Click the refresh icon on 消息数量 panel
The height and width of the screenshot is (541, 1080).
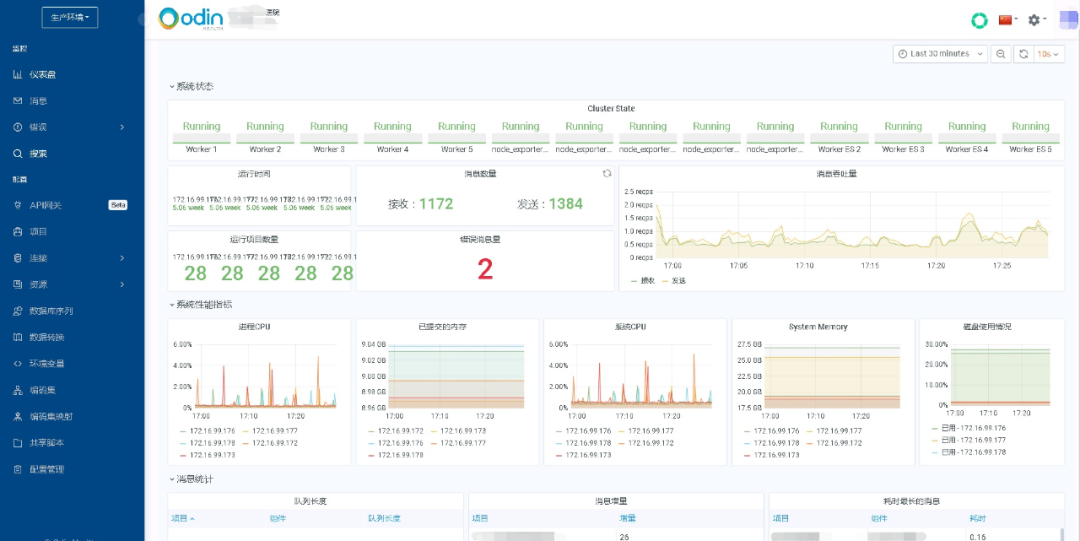(606, 173)
